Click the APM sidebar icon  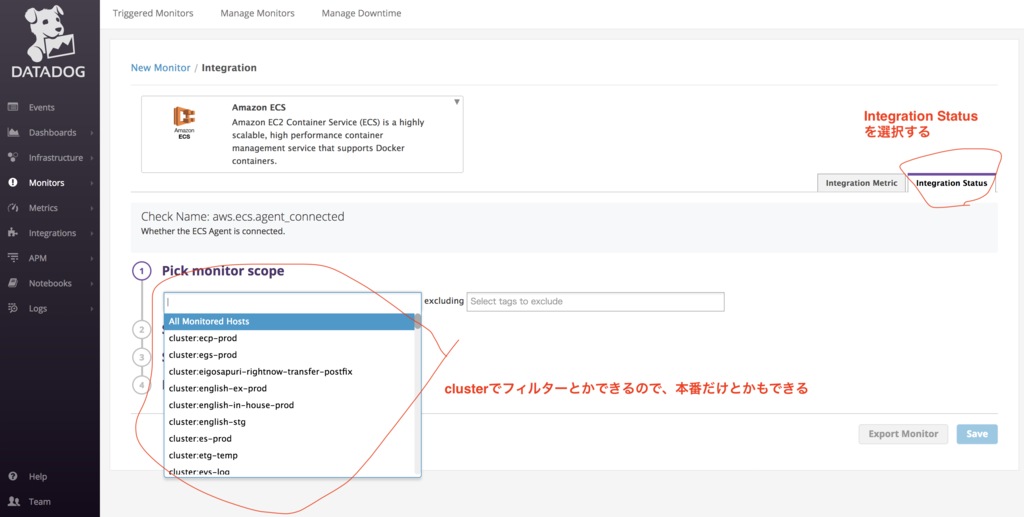coord(13,258)
